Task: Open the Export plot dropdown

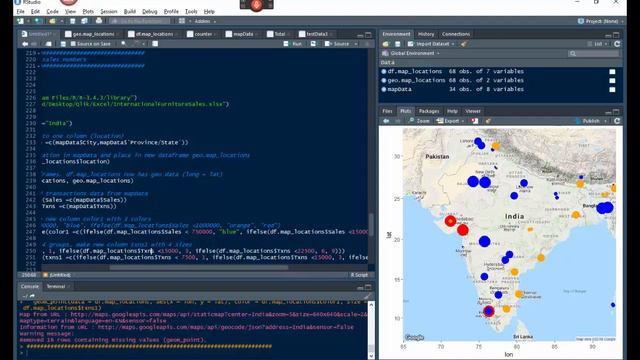Action: [450, 121]
